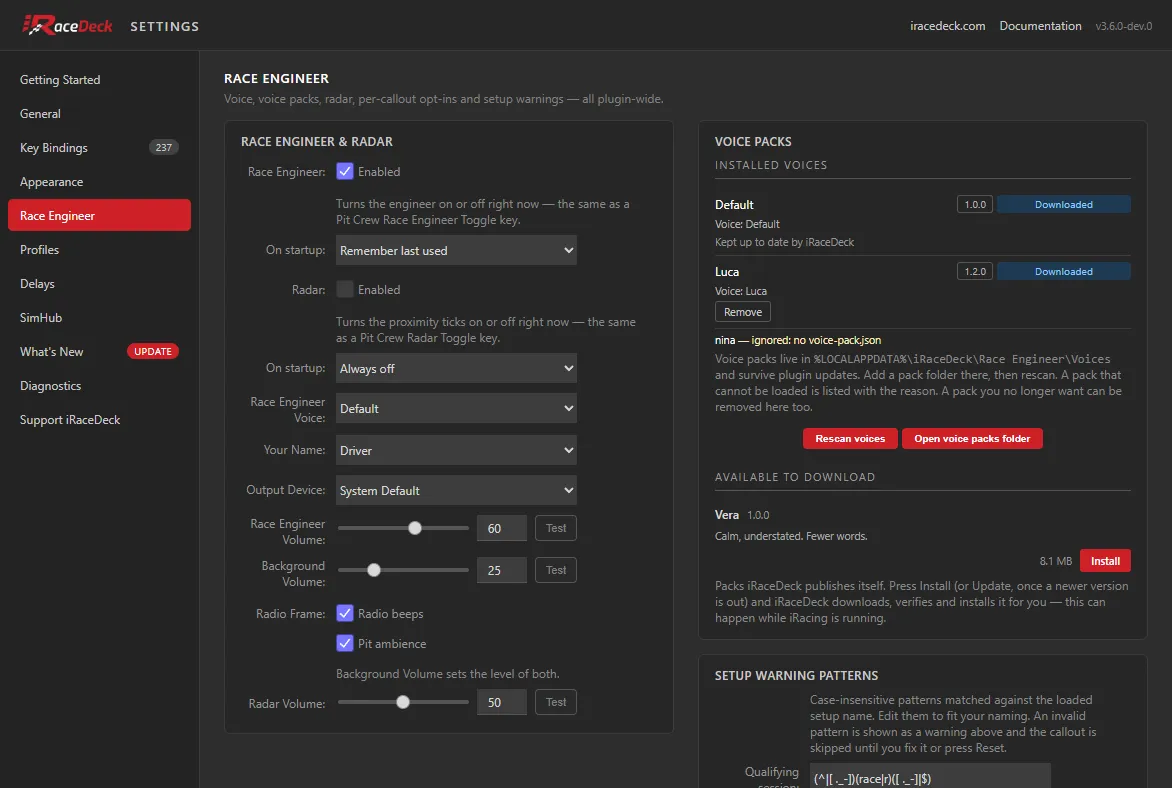
Task: Open the Output Device dropdown
Action: pos(456,490)
